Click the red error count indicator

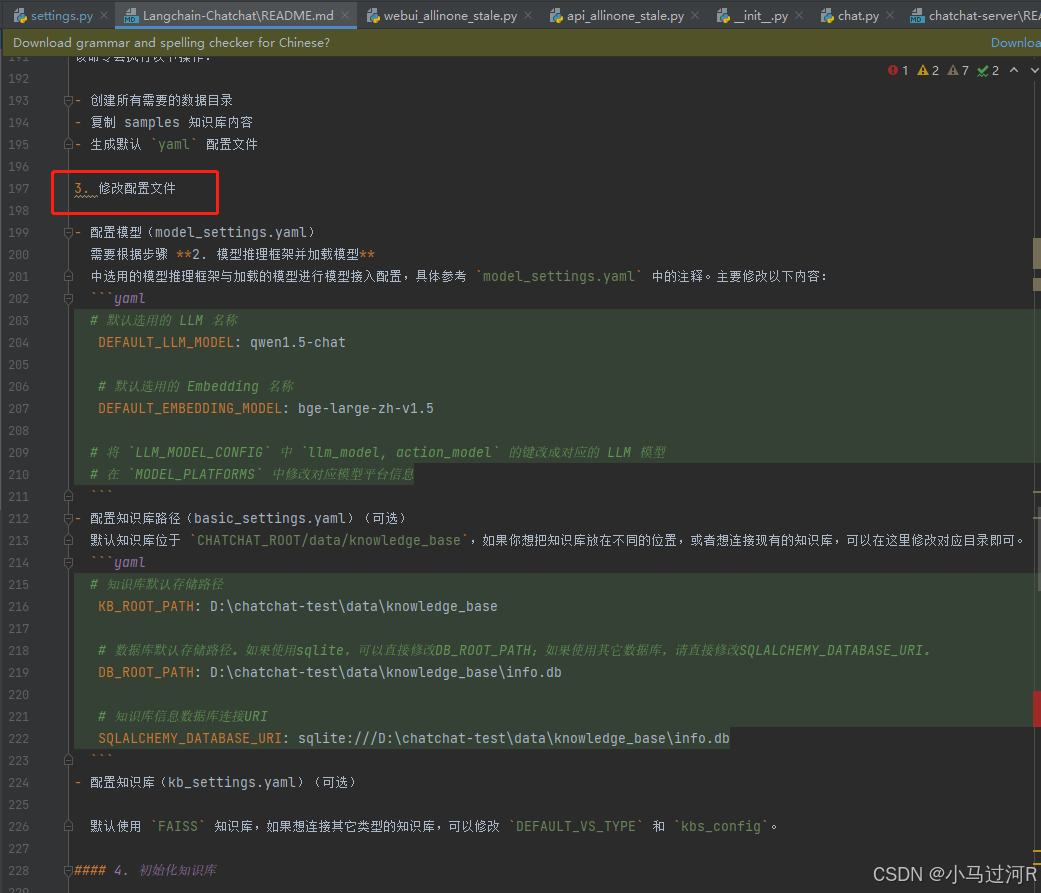pyautogui.click(x=898, y=70)
